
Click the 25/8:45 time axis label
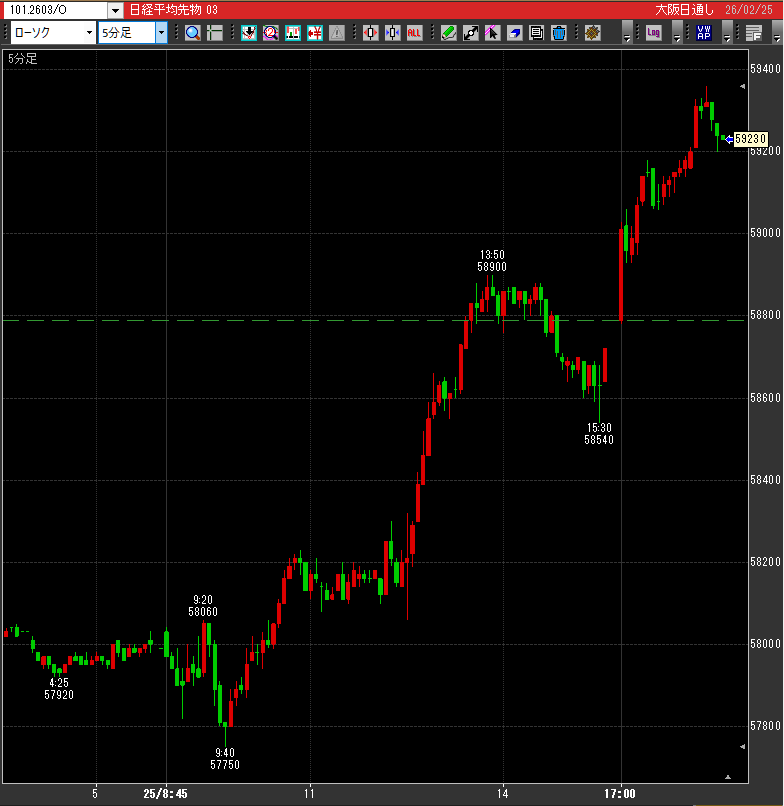click(x=165, y=794)
